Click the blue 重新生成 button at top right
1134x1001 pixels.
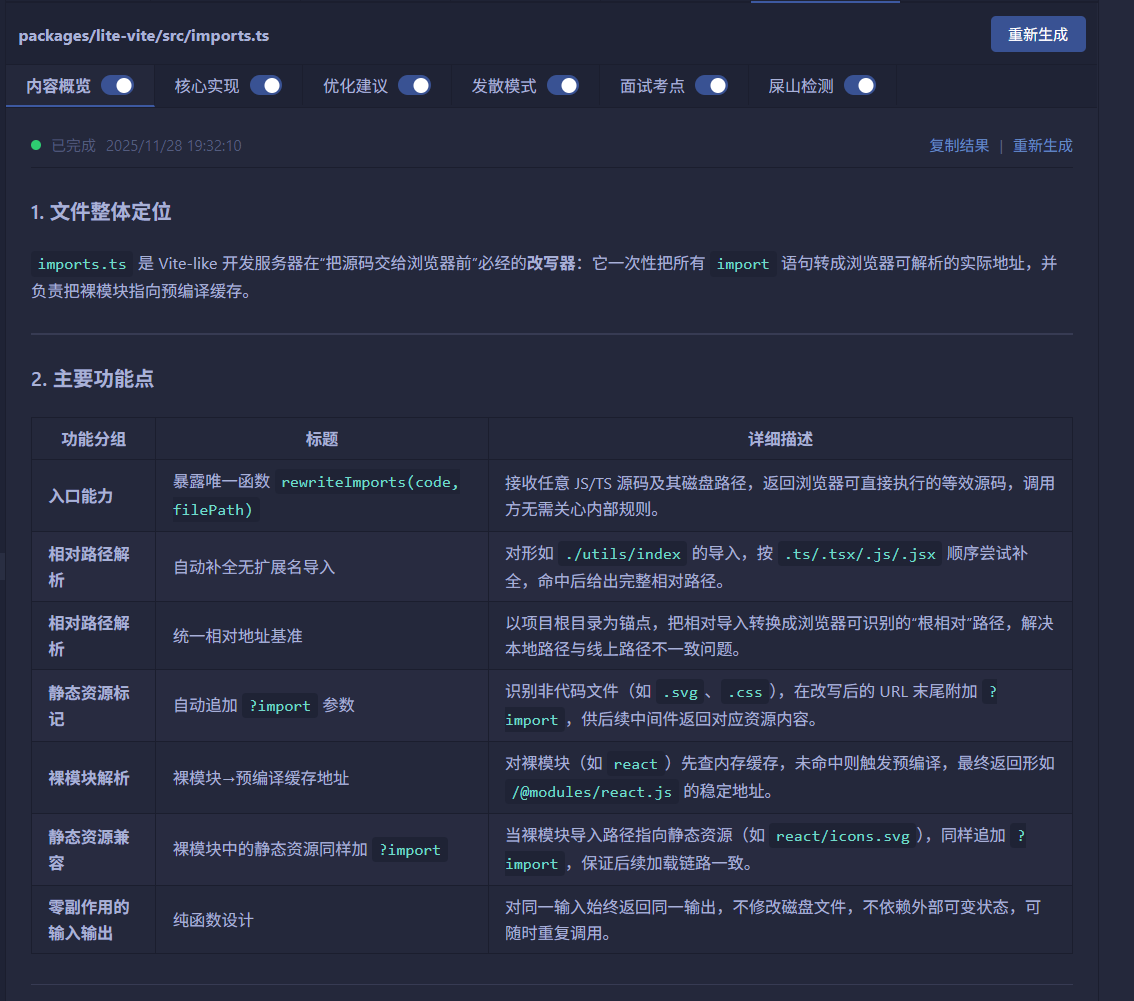point(1038,33)
